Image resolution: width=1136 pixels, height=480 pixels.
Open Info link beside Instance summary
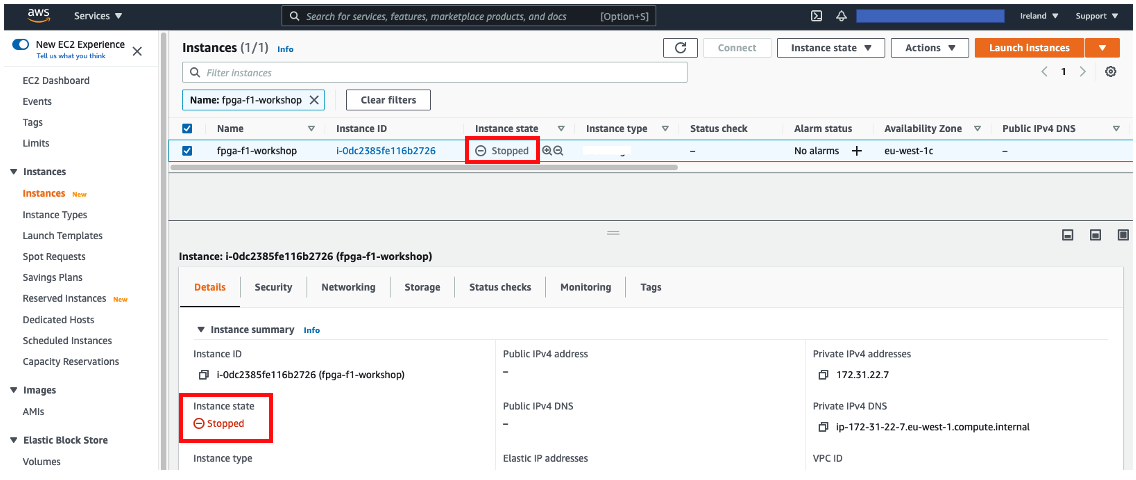pyautogui.click(x=312, y=330)
